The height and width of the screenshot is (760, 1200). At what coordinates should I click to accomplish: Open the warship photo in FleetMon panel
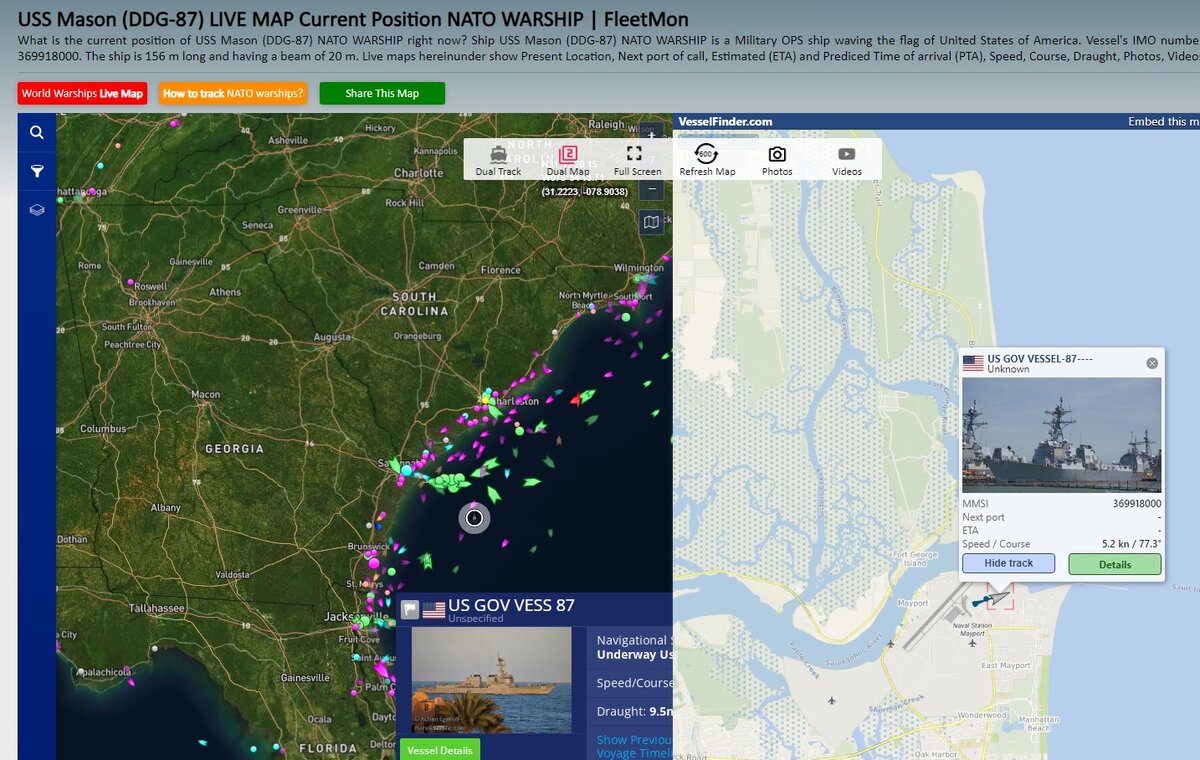491,680
